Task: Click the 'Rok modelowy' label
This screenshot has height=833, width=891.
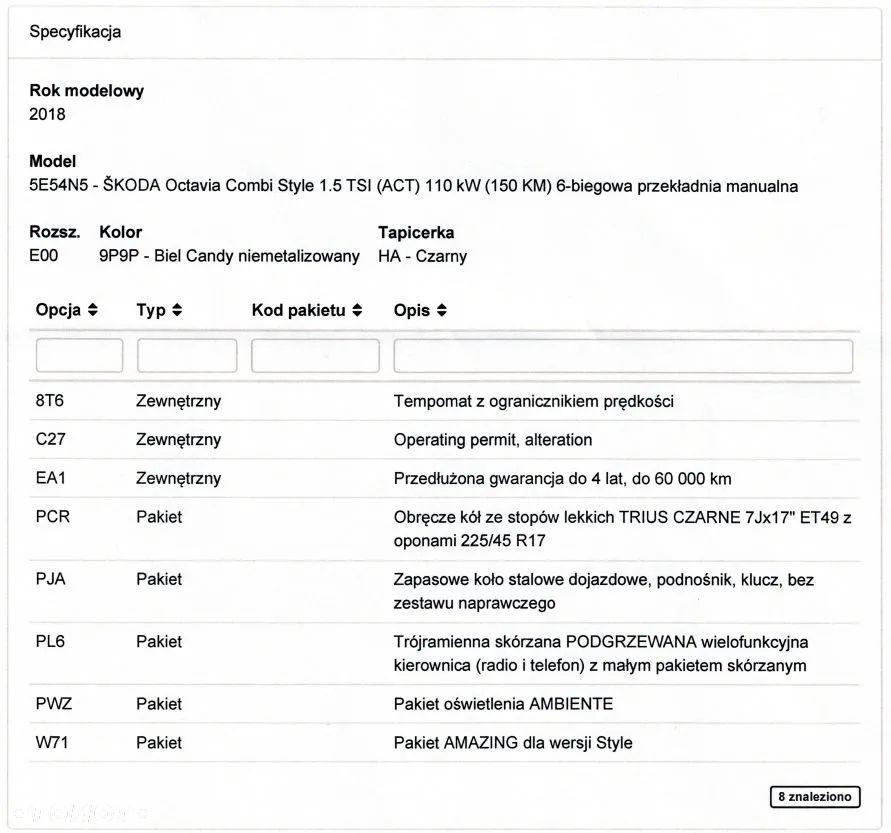Action: point(87,91)
